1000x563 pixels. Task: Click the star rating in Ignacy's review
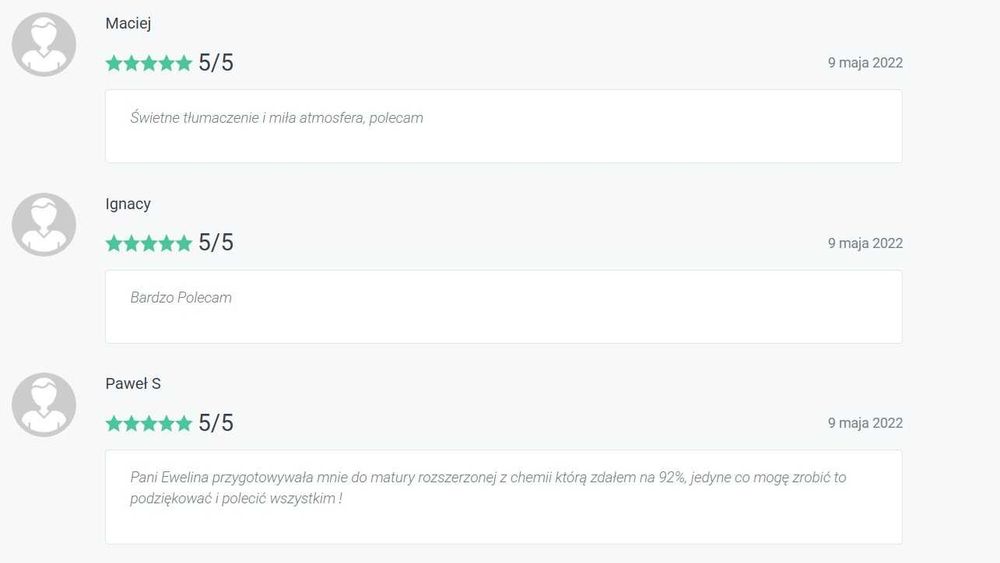(x=148, y=243)
